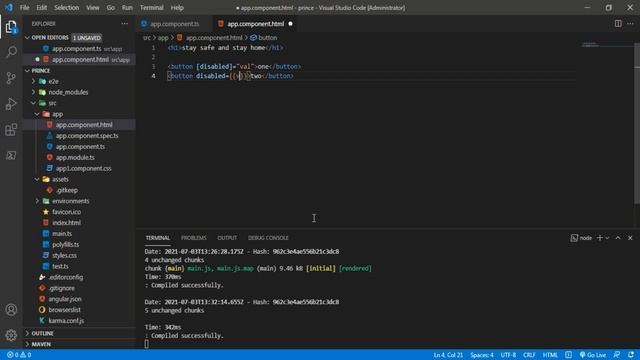Open the Selection menu
The width and height of the screenshot is (640, 360).
point(66,7)
